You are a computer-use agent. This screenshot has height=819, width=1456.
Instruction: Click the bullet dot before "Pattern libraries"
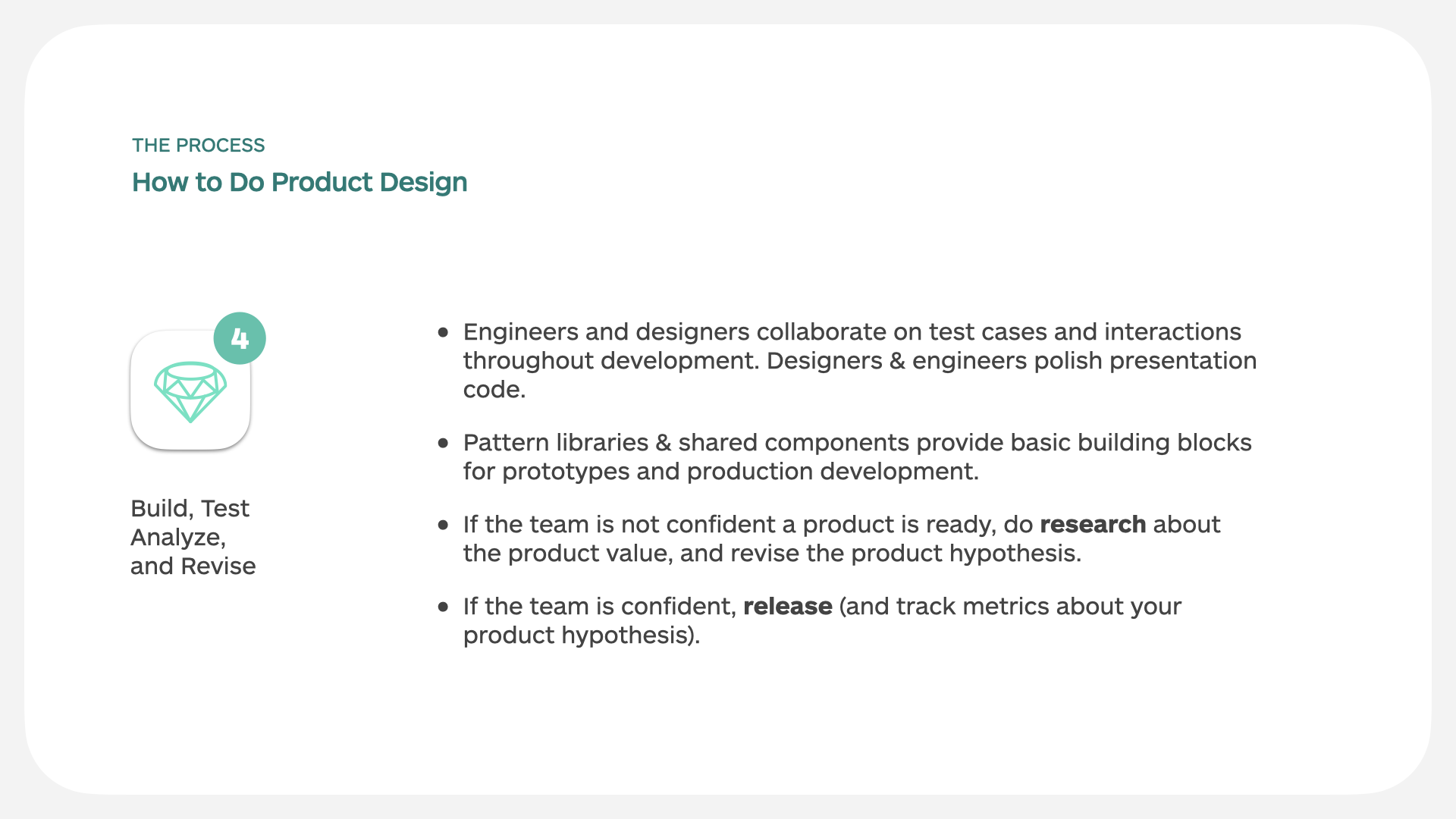444,443
